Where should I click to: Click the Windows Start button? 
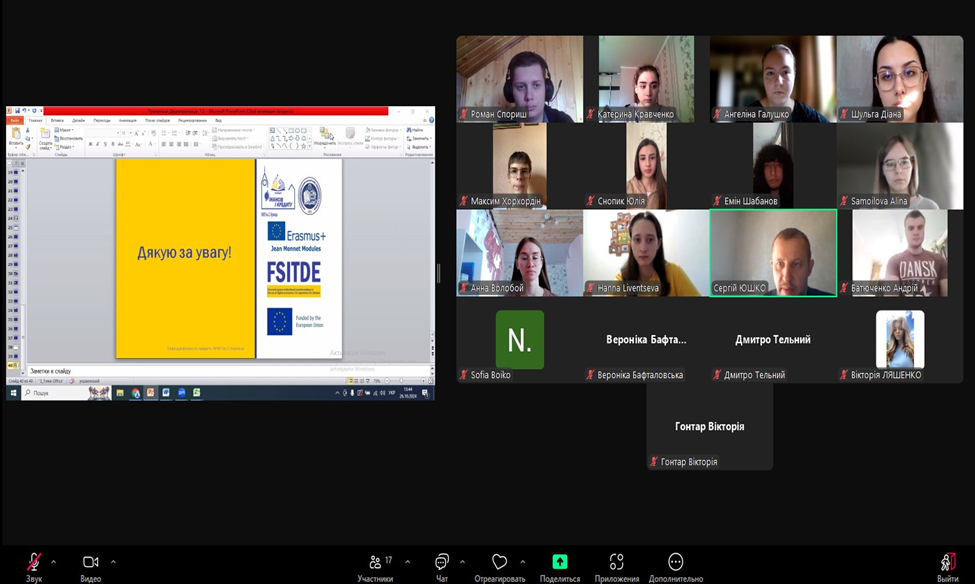[x=13, y=393]
